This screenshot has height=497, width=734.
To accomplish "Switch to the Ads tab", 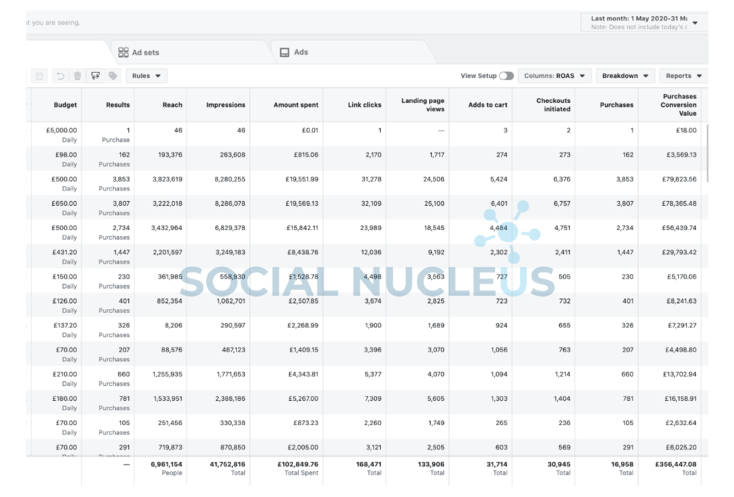I will click(300, 52).
